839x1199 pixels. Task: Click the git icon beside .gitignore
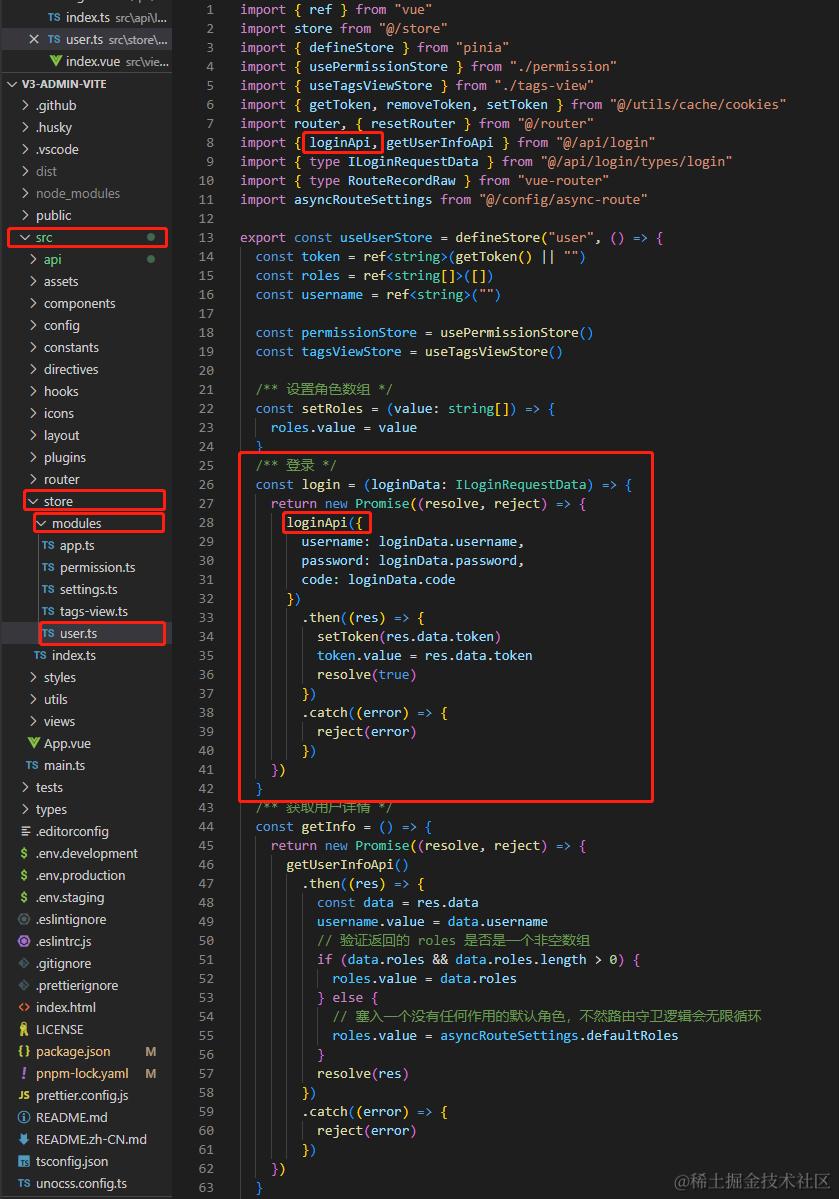(x=24, y=963)
